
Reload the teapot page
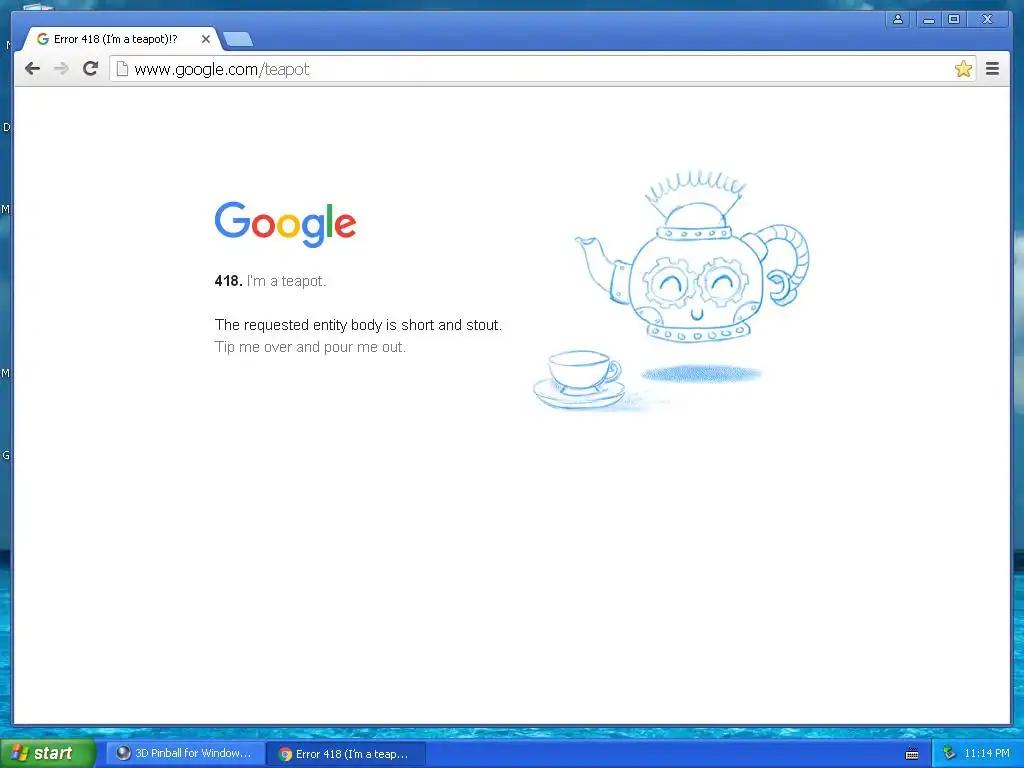coord(90,69)
